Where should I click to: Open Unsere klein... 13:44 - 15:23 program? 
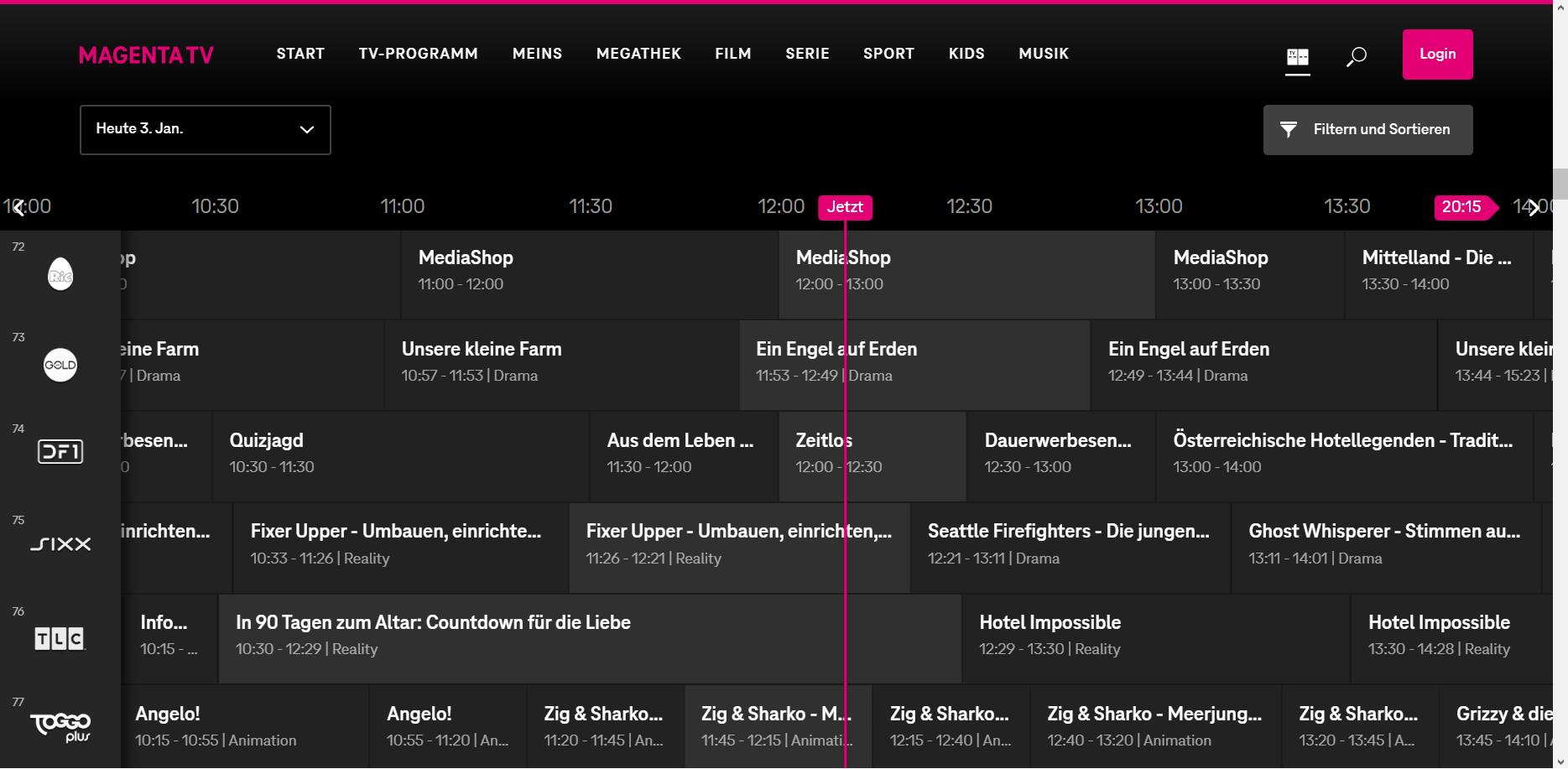click(1496, 366)
